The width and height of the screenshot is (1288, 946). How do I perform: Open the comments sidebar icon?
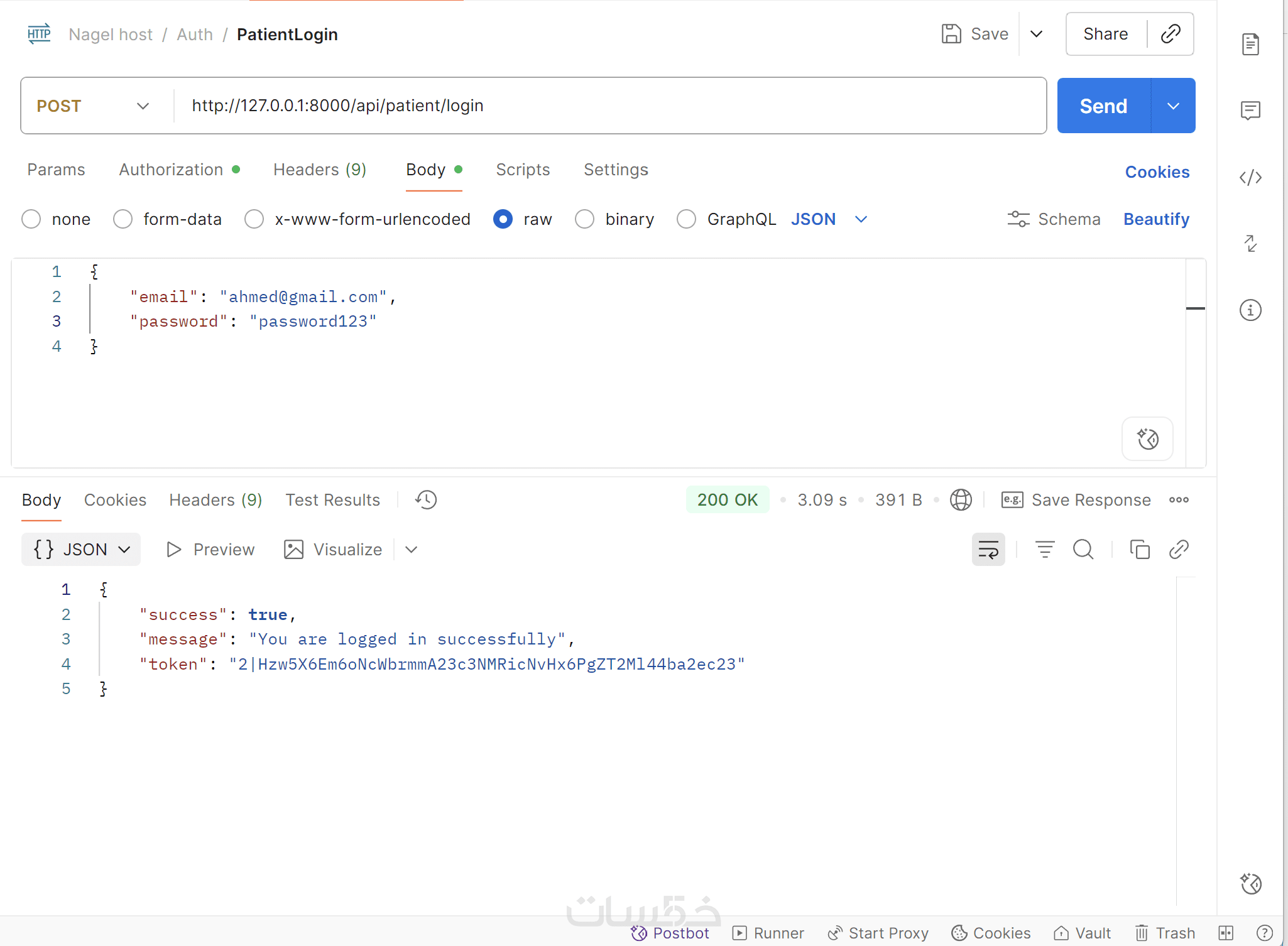1250,111
